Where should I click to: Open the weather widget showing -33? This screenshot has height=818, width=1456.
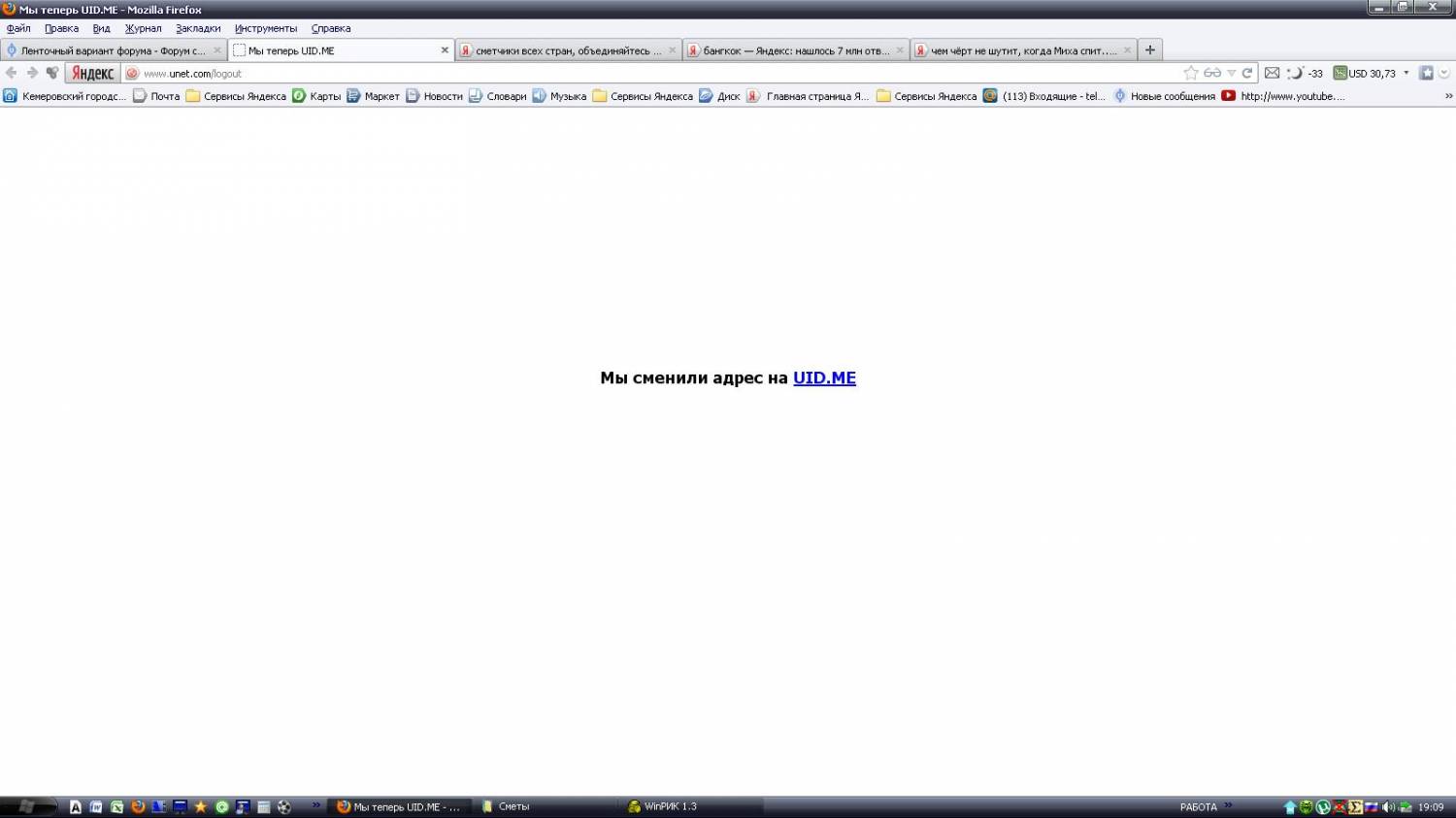(1306, 73)
